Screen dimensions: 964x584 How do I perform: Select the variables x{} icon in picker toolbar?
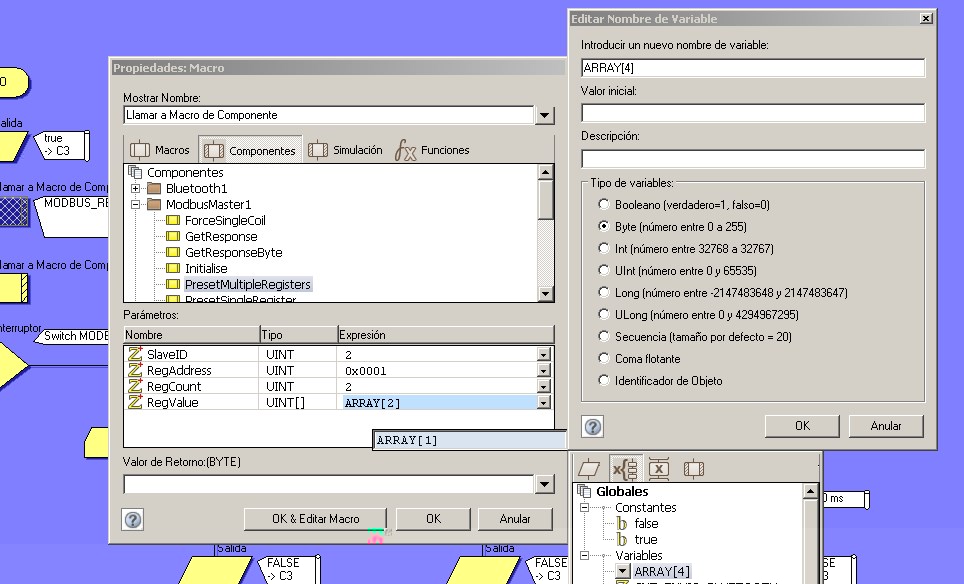click(x=625, y=469)
